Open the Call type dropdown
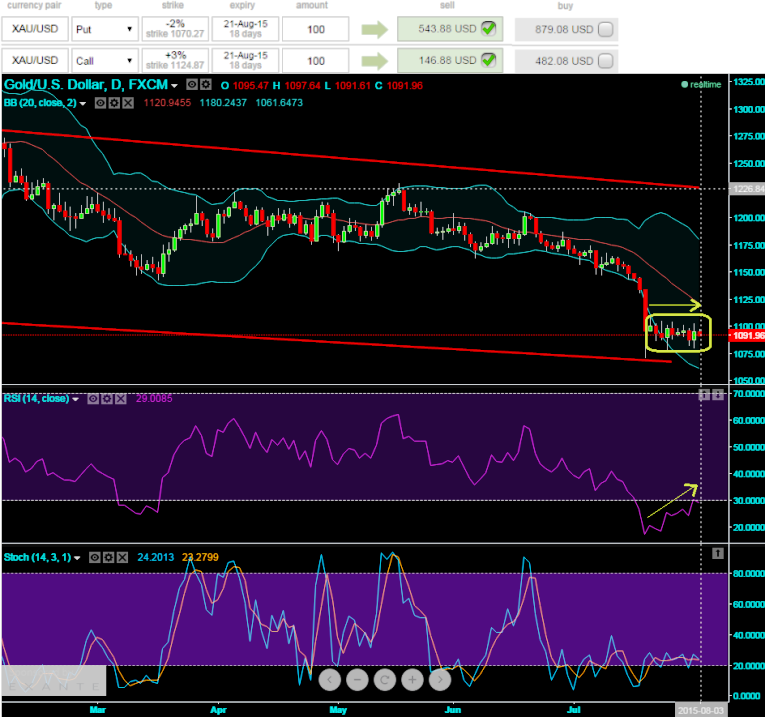This screenshot has height=717, width=765. [104, 60]
